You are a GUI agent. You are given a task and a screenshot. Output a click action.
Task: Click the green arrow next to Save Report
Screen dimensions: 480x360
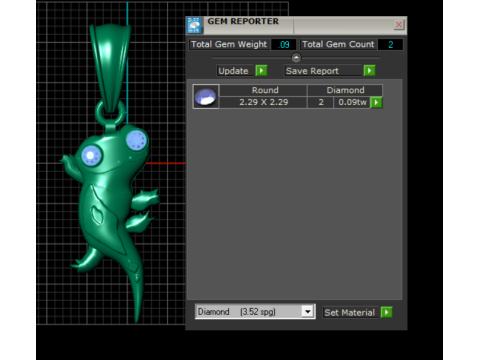tap(369, 71)
